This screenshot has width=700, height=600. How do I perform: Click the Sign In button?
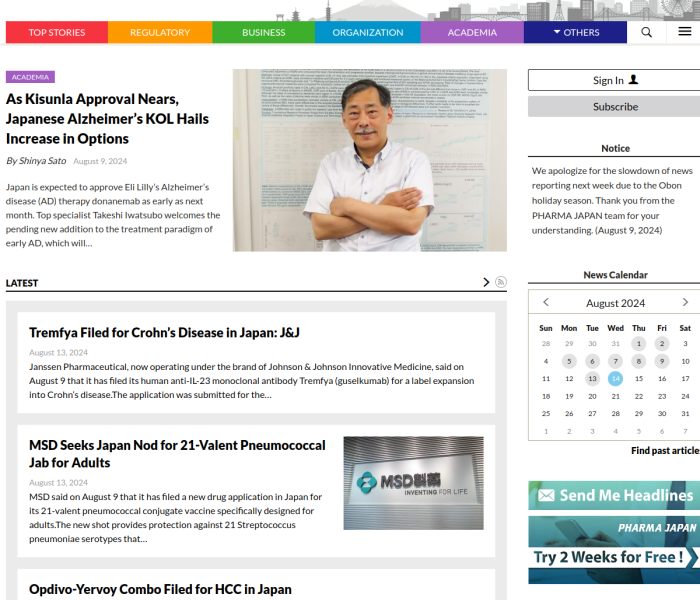click(x=614, y=80)
